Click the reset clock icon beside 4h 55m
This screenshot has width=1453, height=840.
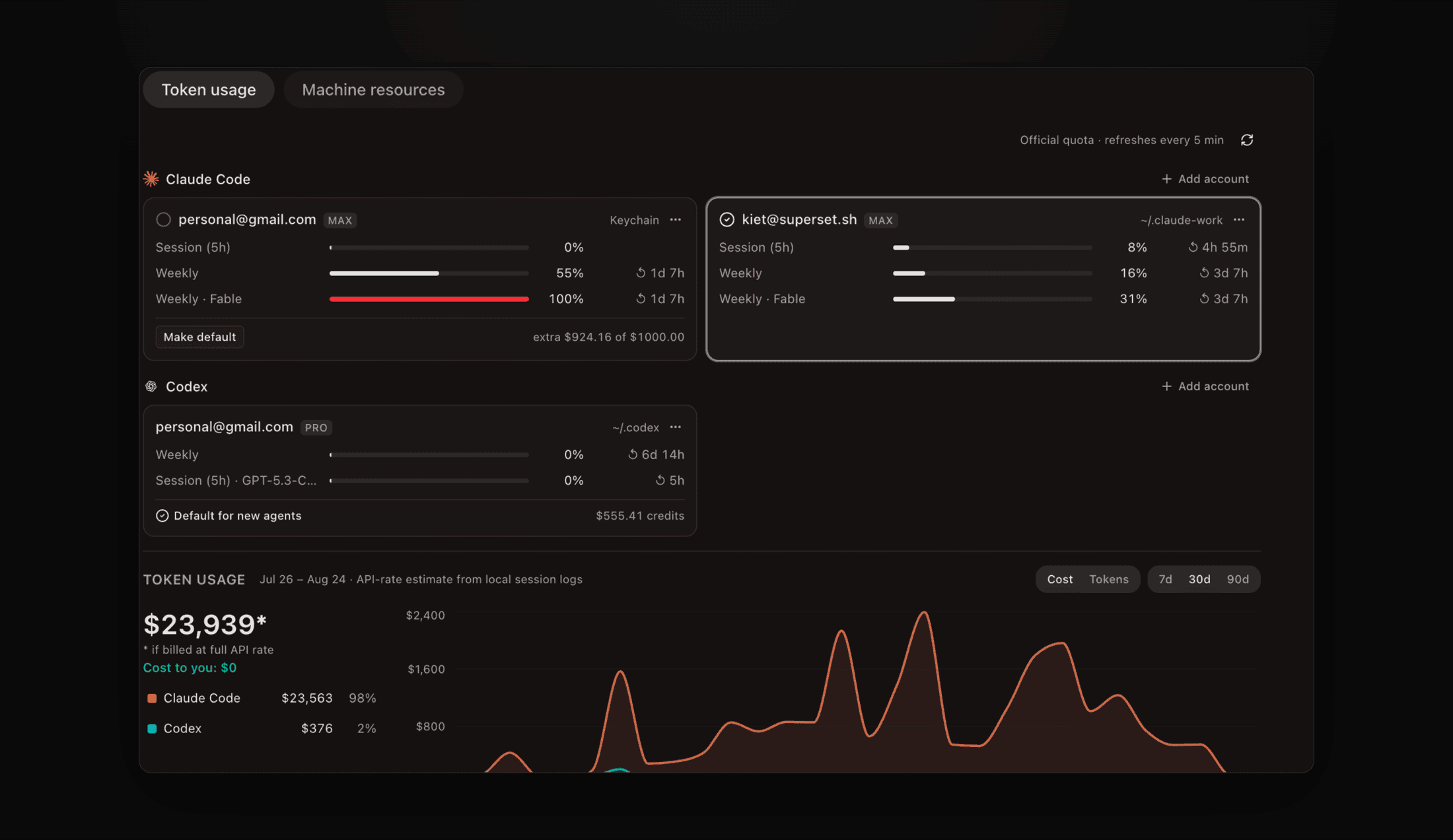1193,247
